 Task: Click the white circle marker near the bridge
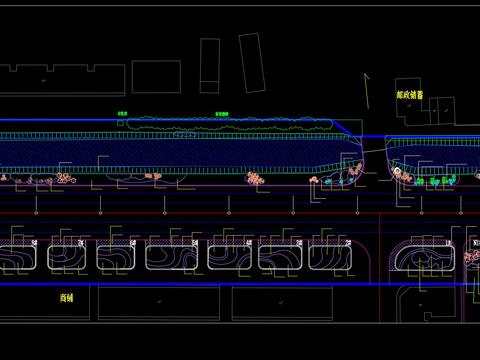[397, 171]
